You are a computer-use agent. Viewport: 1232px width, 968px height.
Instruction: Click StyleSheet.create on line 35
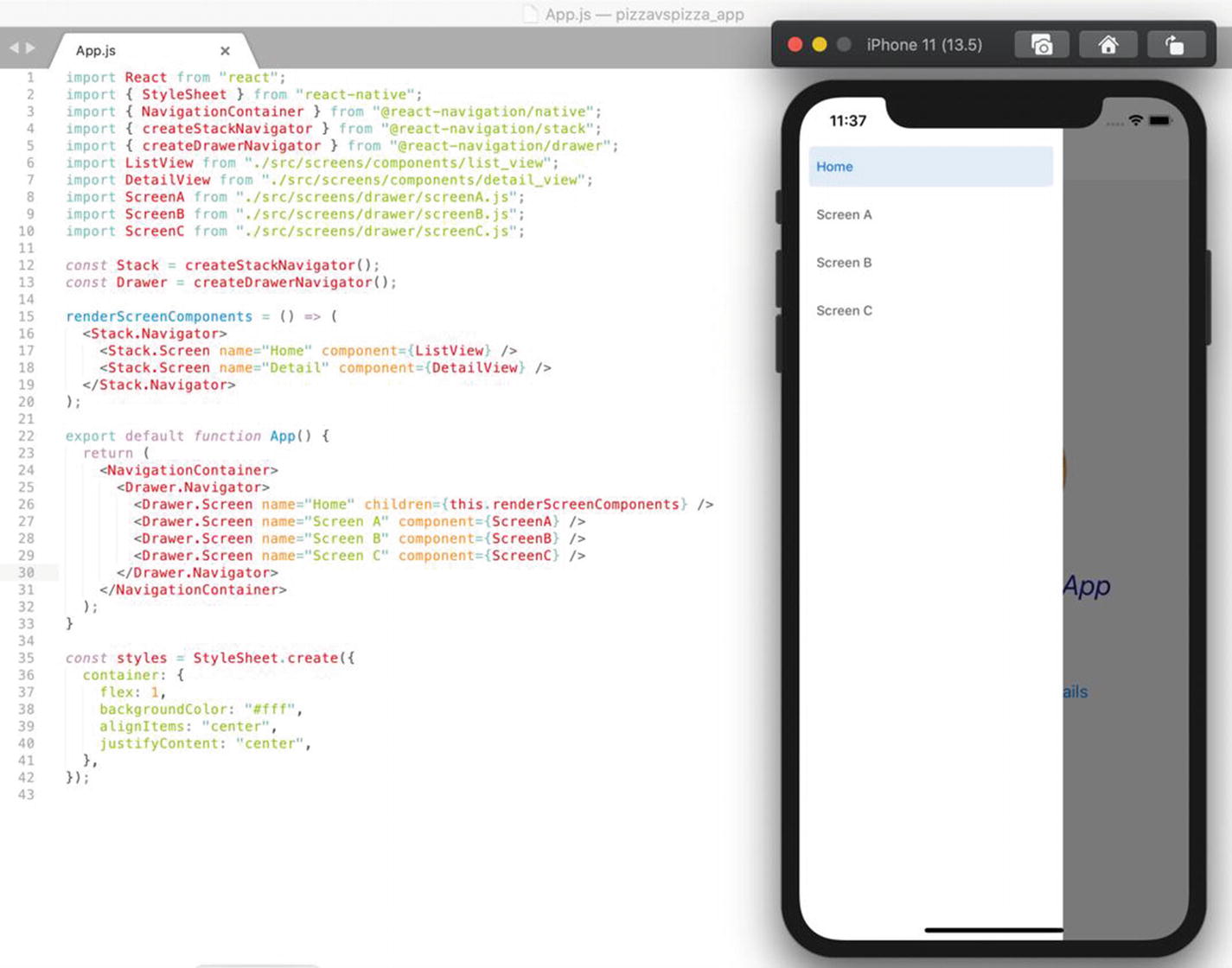pyautogui.click(x=265, y=658)
